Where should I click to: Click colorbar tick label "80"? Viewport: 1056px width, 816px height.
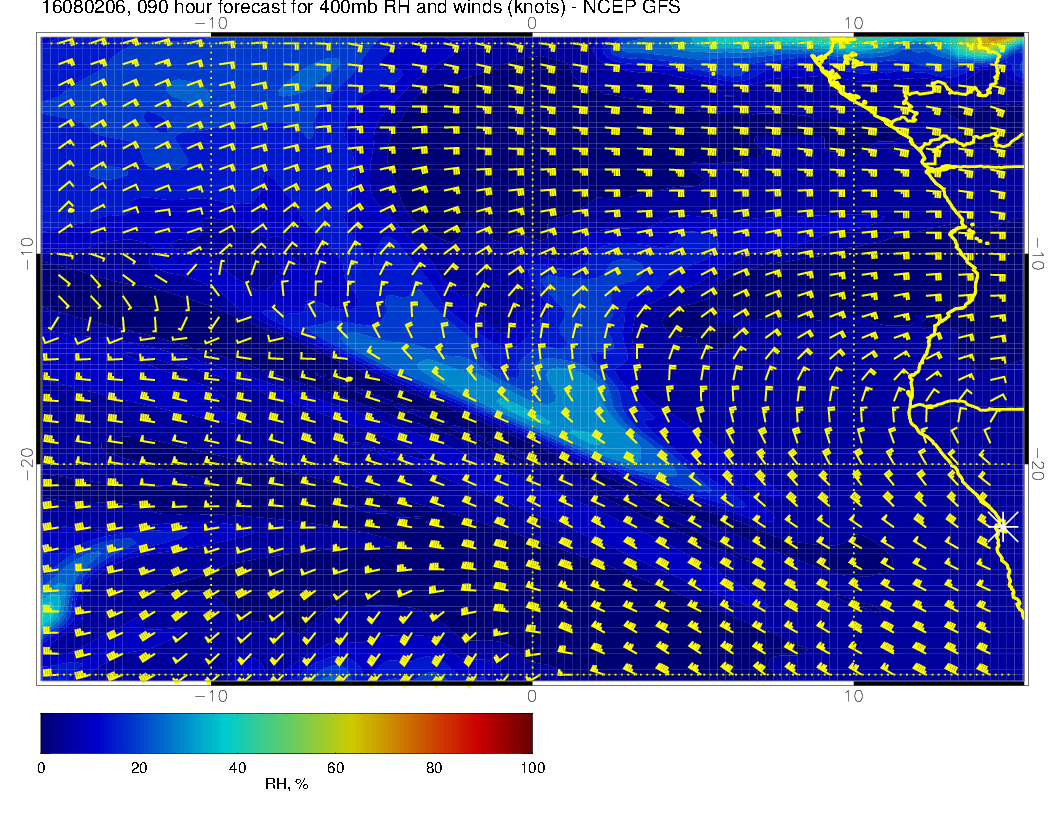pos(434,768)
